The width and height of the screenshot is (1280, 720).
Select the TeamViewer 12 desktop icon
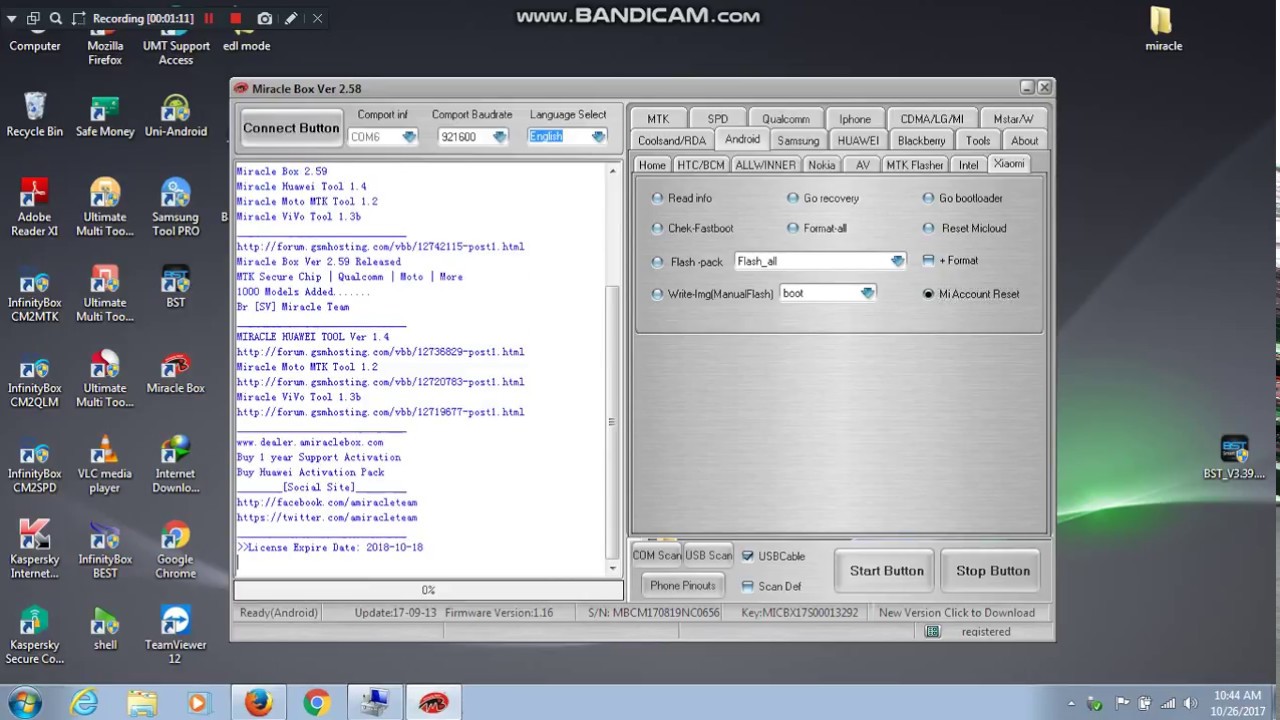(176, 635)
